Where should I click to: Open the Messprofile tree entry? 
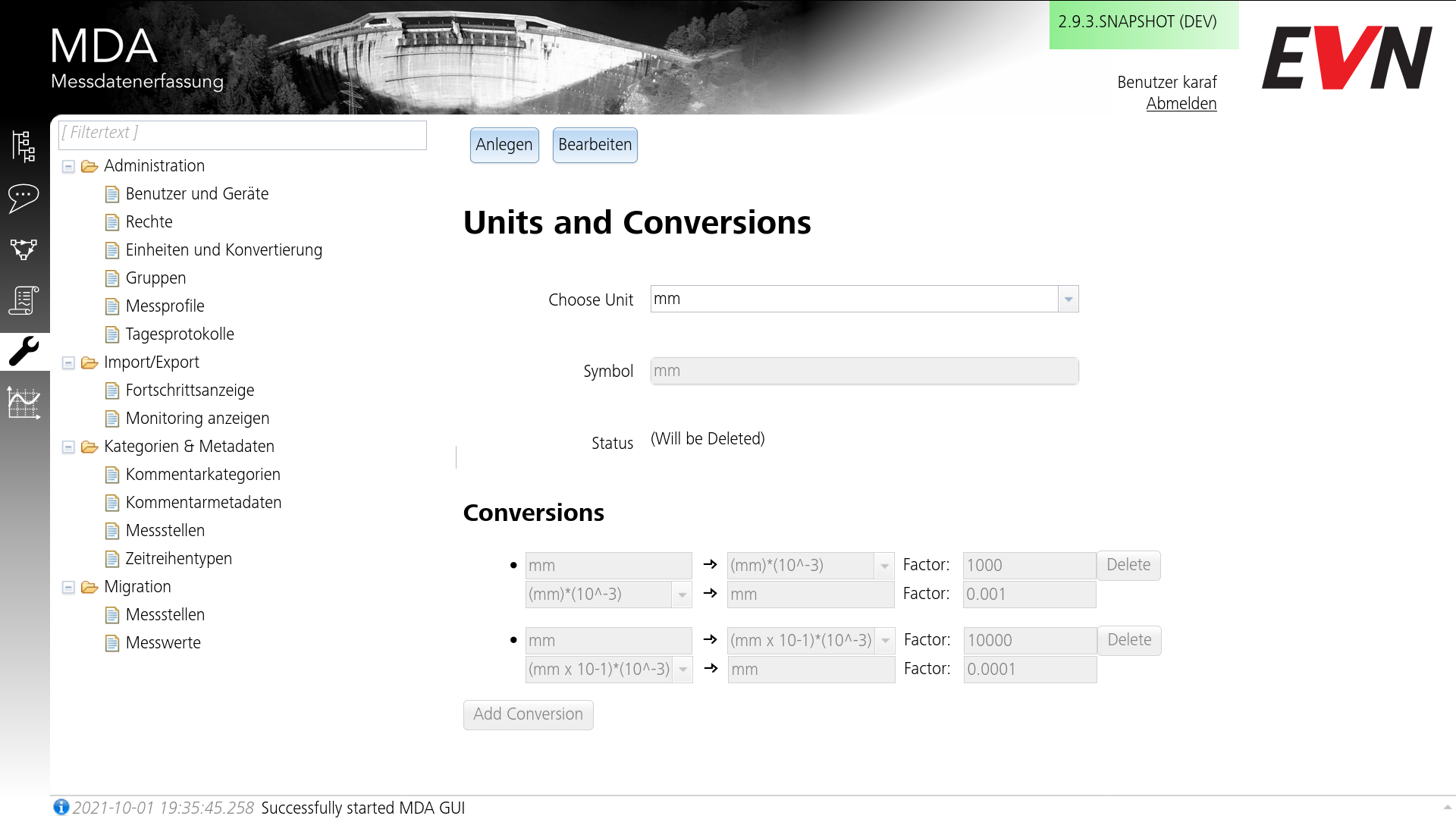[x=165, y=306]
